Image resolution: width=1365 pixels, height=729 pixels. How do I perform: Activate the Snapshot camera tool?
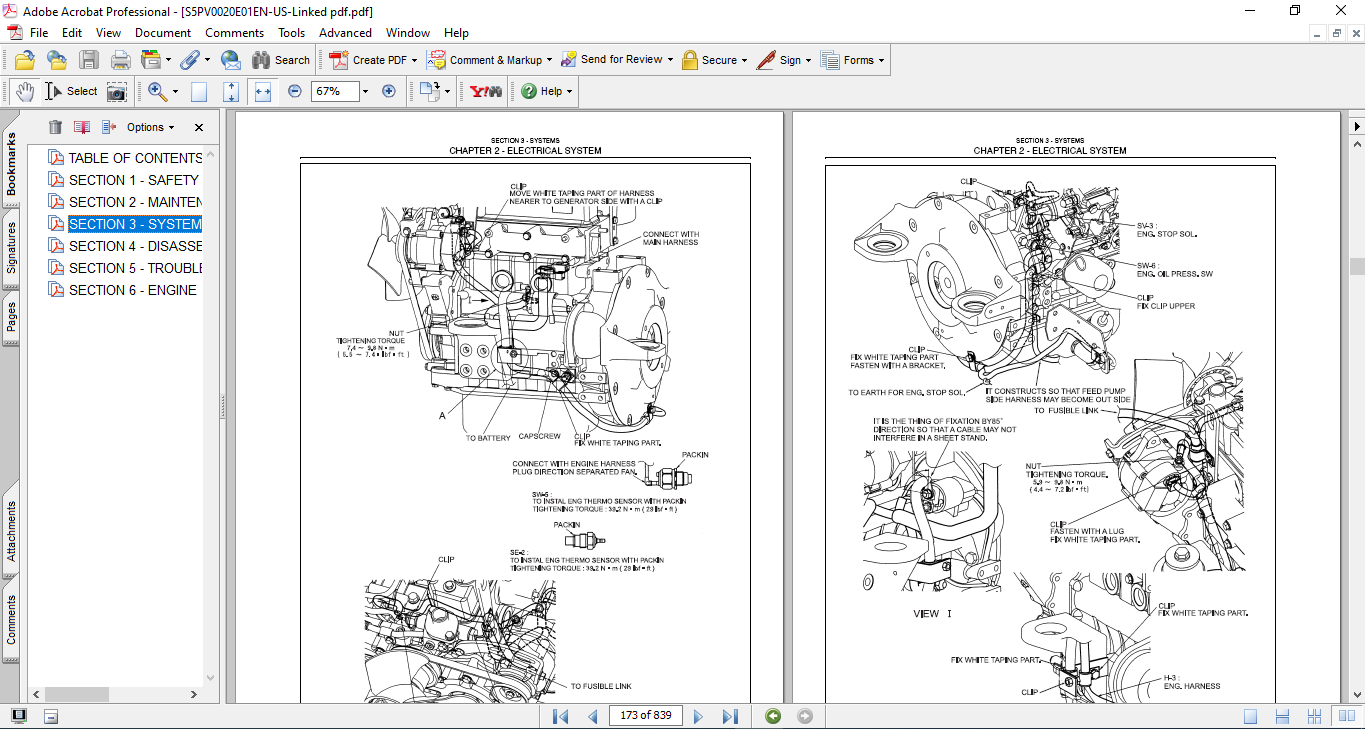pos(117,92)
